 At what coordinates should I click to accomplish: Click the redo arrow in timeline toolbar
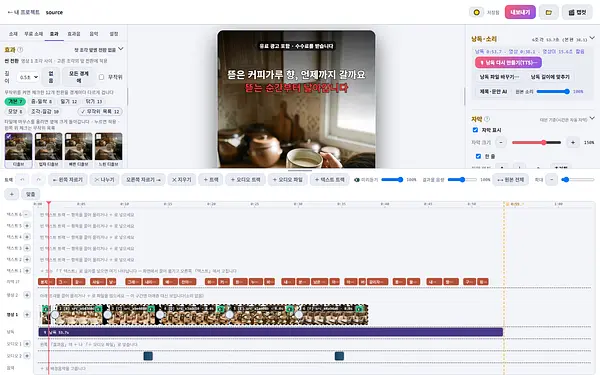(x=38, y=179)
